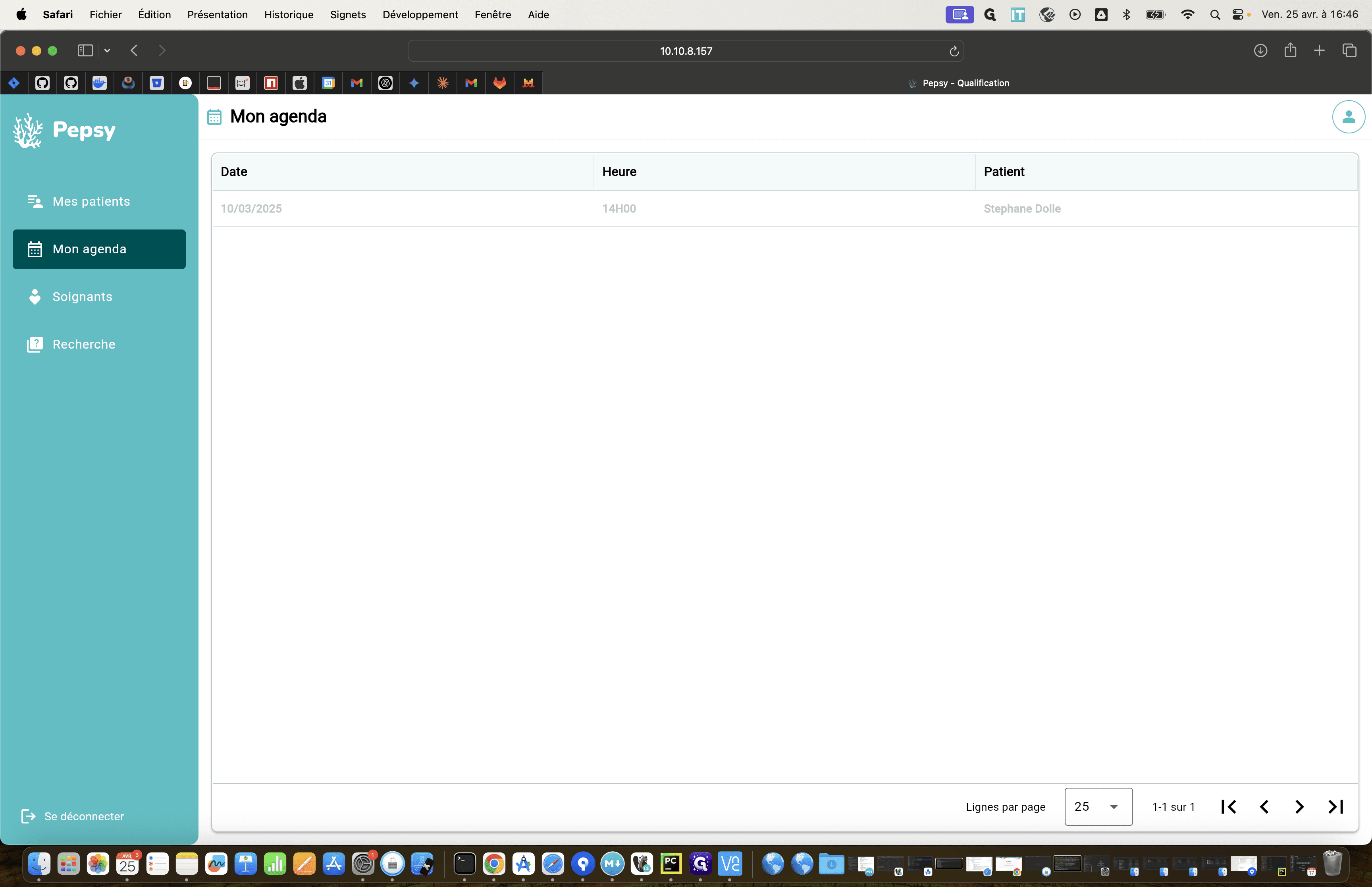The image size is (1372, 887).
Task: Open Terminal from the Dock
Action: [464, 864]
